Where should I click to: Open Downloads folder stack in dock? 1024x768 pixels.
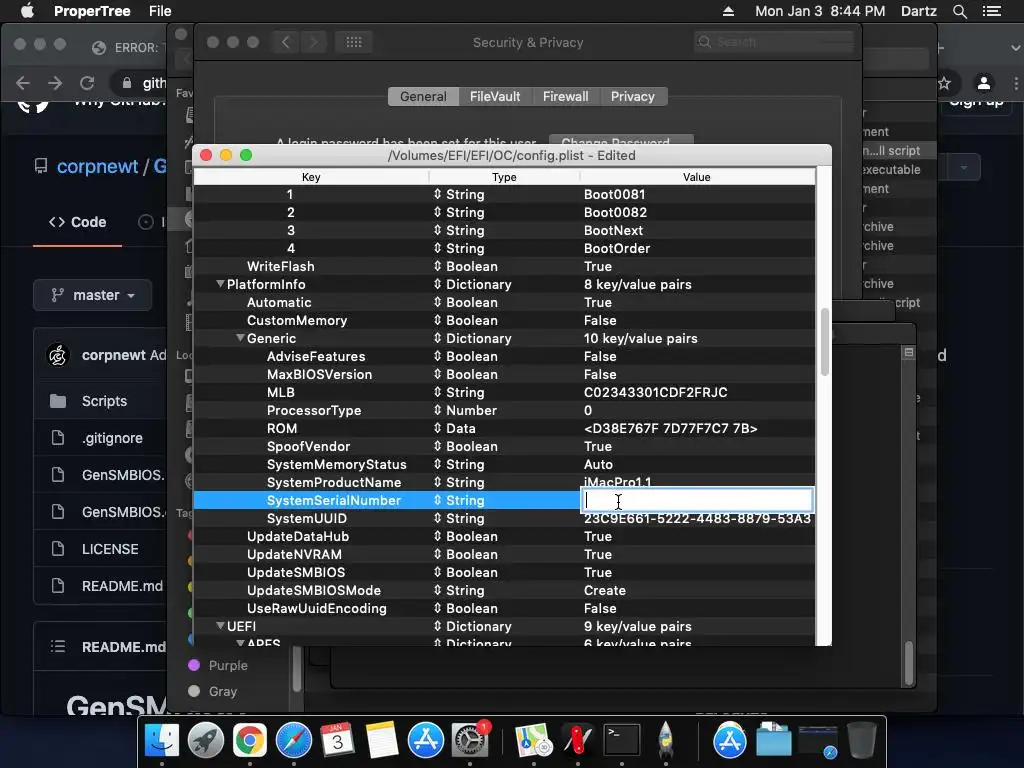(x=774, y=741)
